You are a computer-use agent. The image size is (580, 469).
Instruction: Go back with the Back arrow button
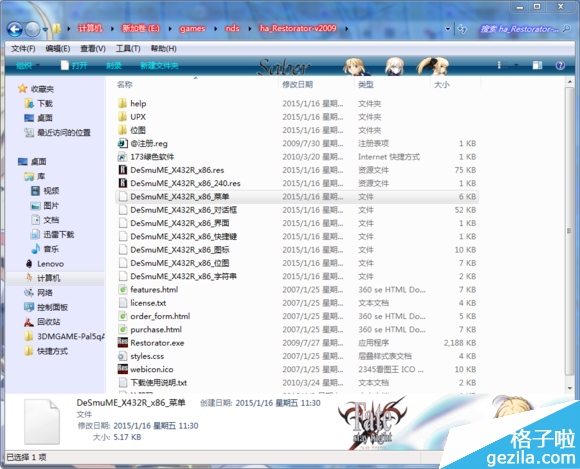[15, 29]
